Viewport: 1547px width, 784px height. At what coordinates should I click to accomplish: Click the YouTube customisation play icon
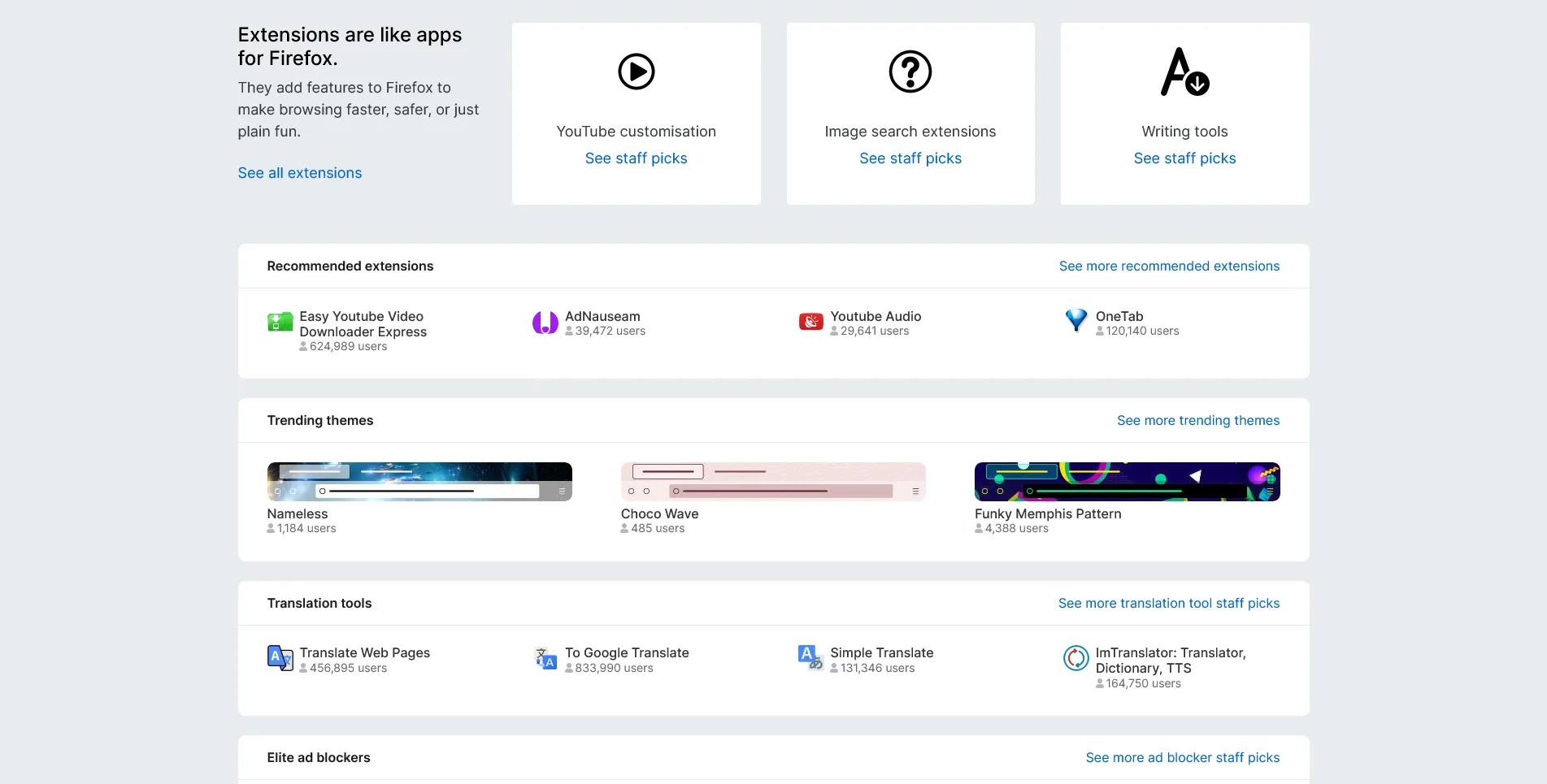pos(636,71)
